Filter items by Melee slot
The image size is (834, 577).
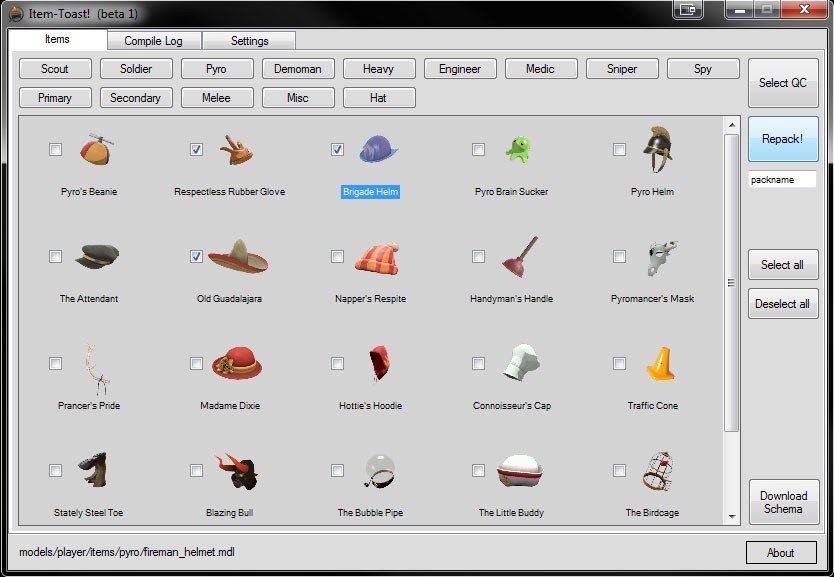[x=216, y=98]
